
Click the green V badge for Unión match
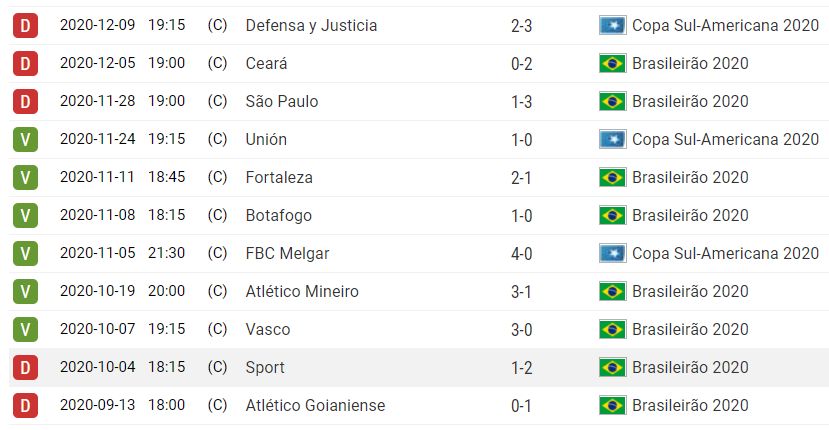click(25, 139)
